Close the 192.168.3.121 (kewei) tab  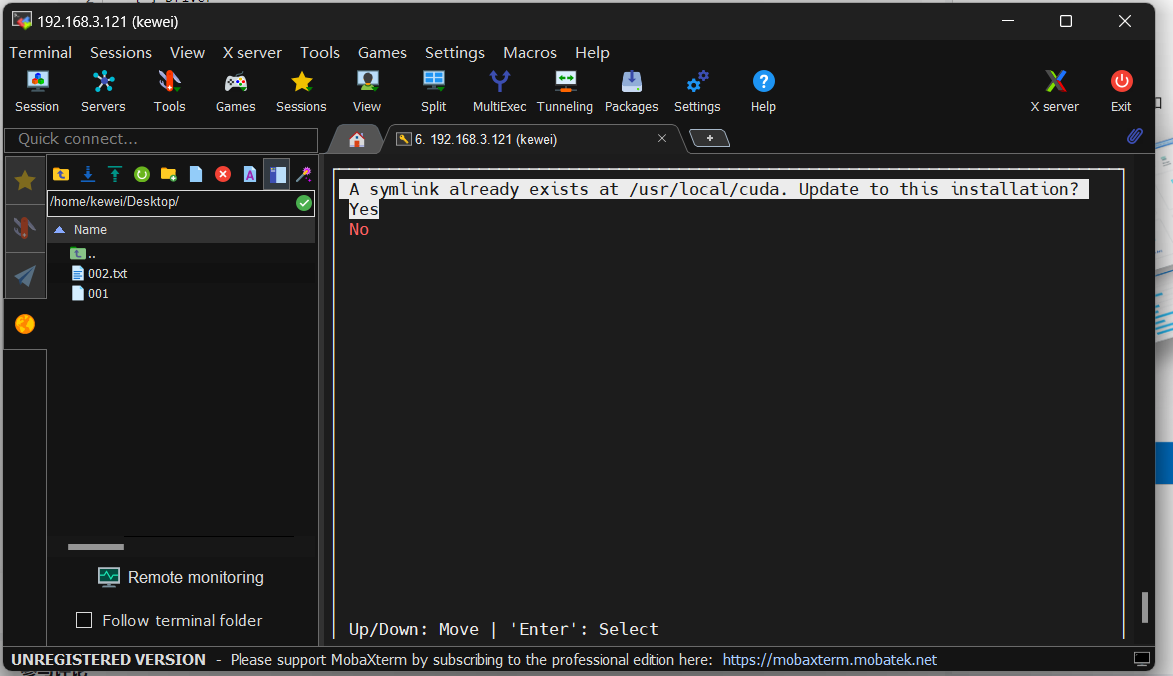pos(662,138)
